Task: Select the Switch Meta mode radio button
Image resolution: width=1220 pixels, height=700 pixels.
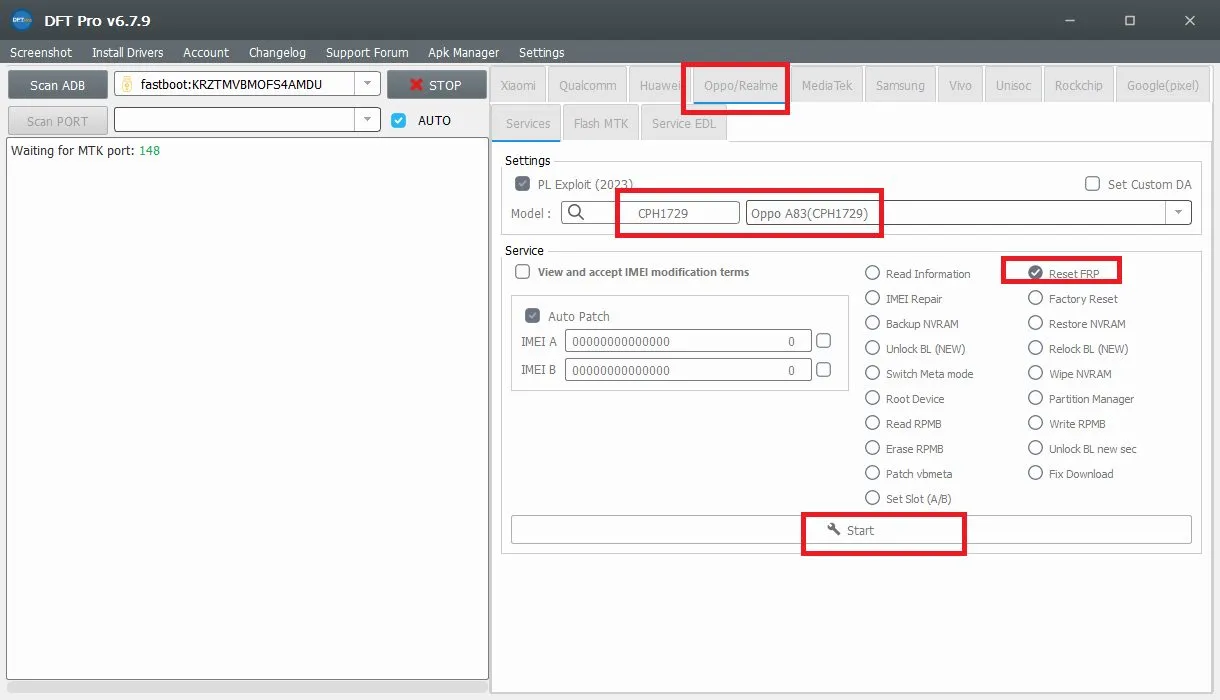Action: 873,373
